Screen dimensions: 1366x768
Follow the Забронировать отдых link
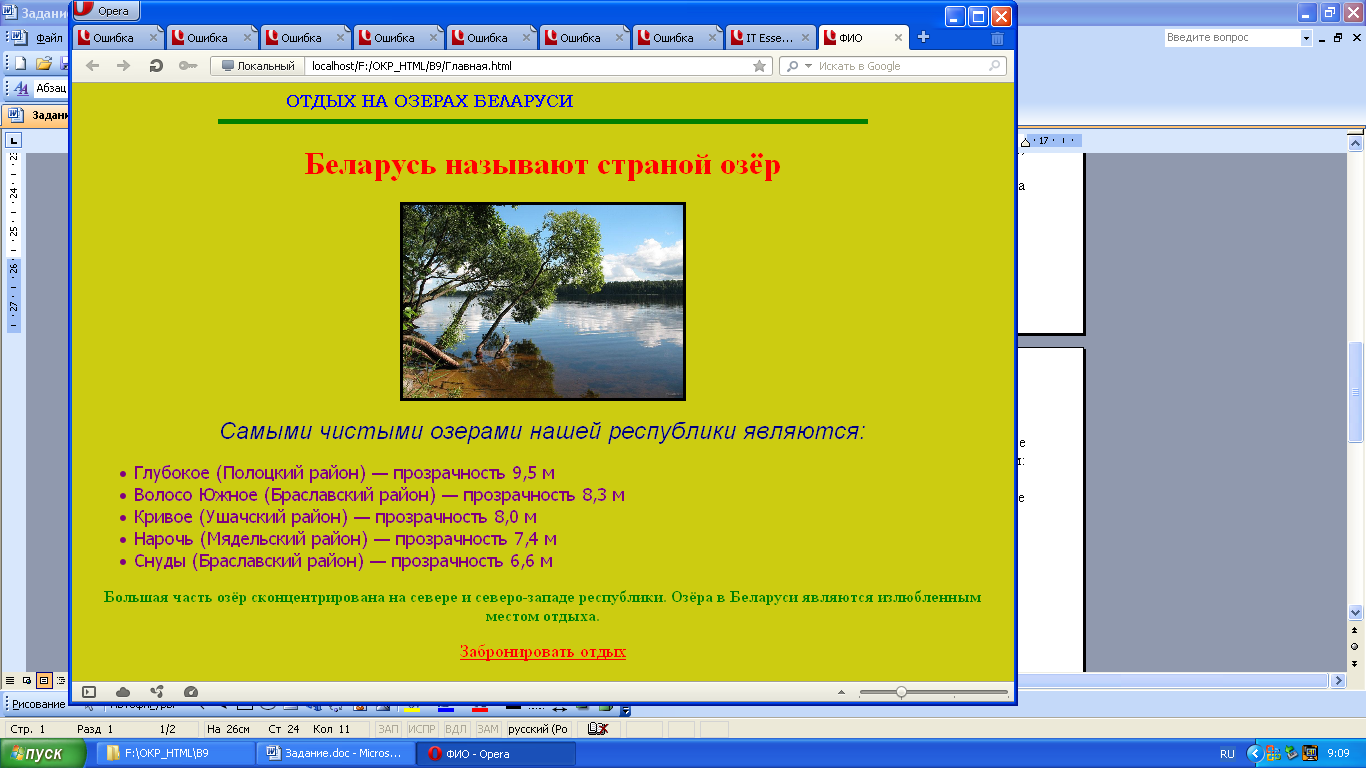(543, 652)
